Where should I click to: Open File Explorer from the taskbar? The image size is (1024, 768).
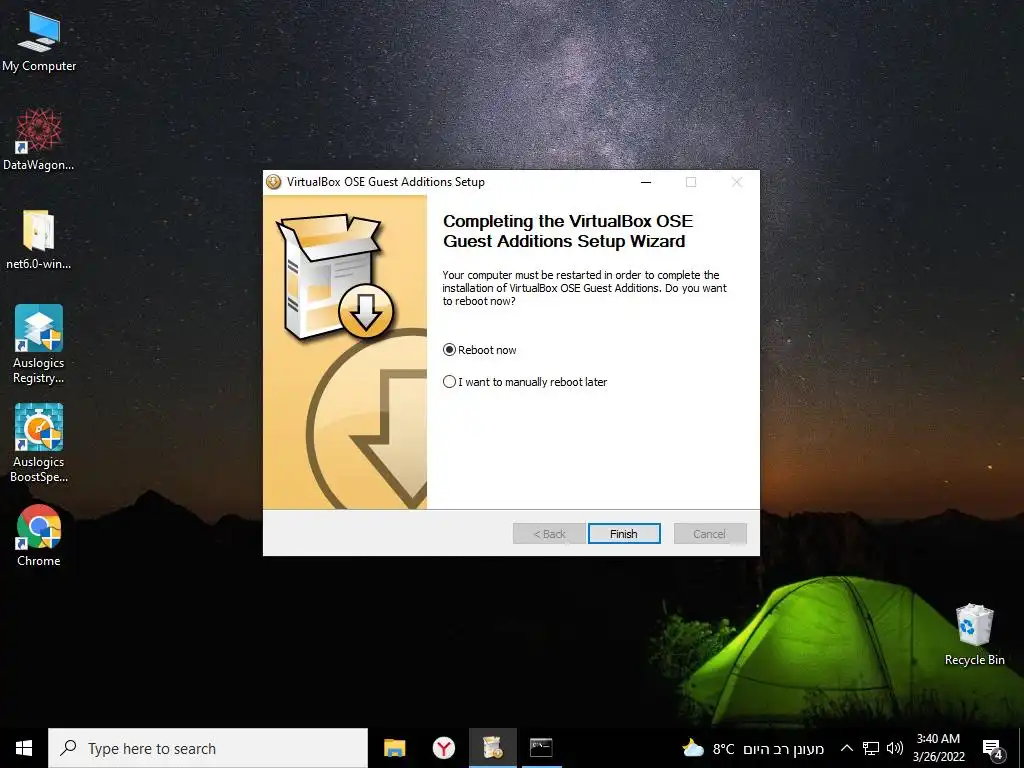(394, 748)
